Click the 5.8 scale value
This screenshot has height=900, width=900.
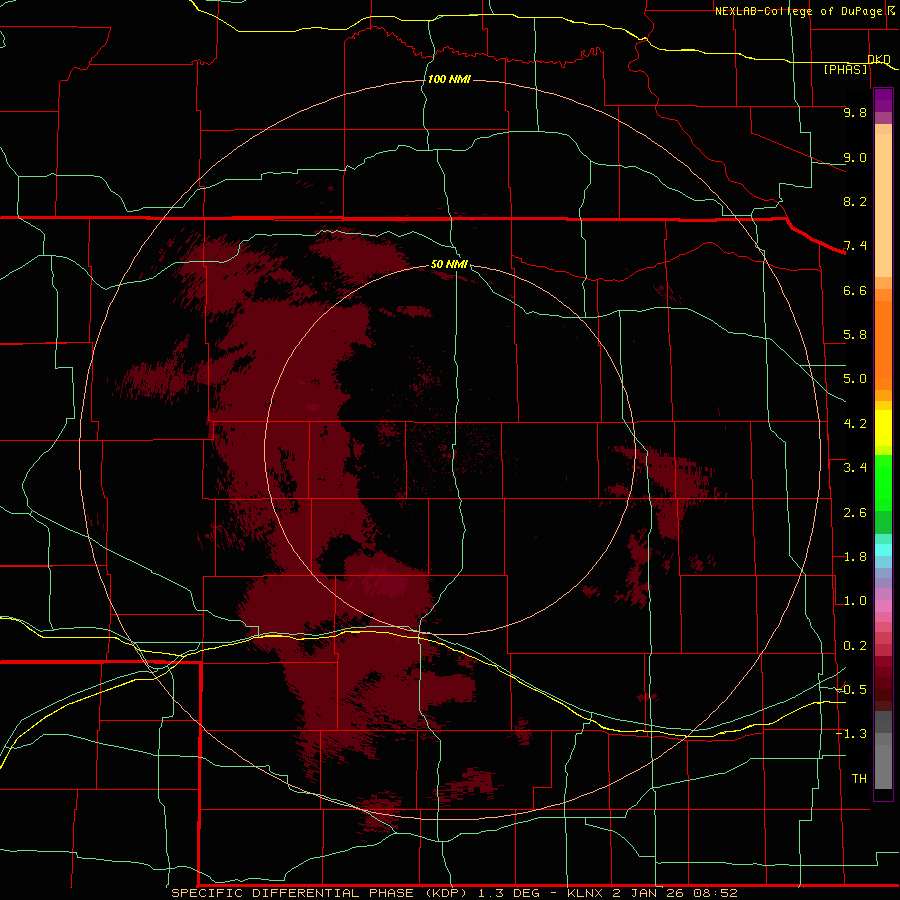click(855, 335)
